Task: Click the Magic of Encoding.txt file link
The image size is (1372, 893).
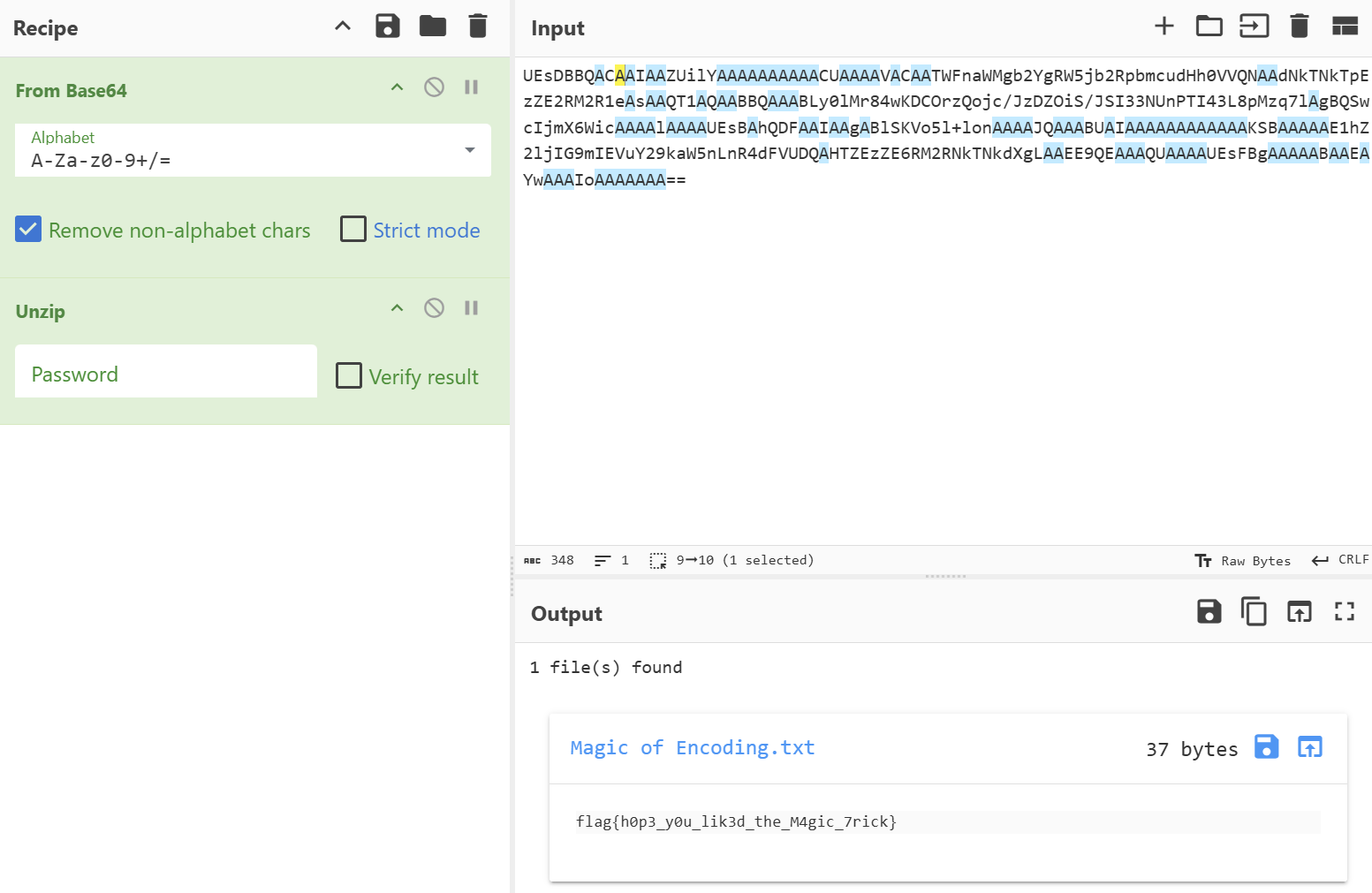Action: coord(692,748)
